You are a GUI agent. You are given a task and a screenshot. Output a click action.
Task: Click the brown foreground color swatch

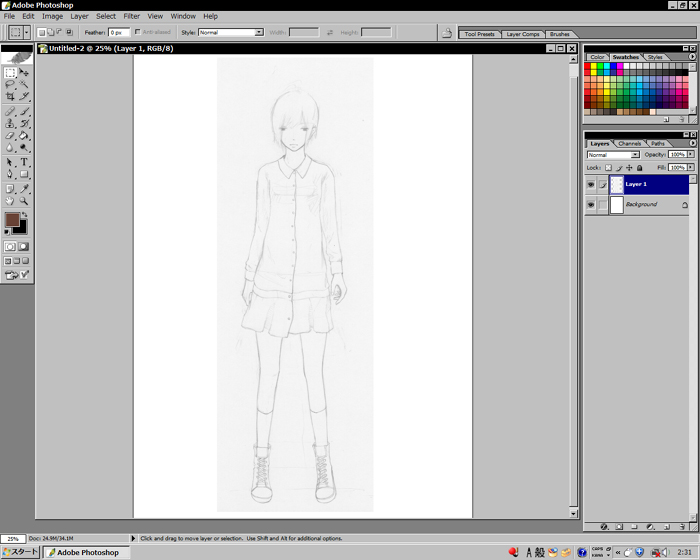click(11, 220)
